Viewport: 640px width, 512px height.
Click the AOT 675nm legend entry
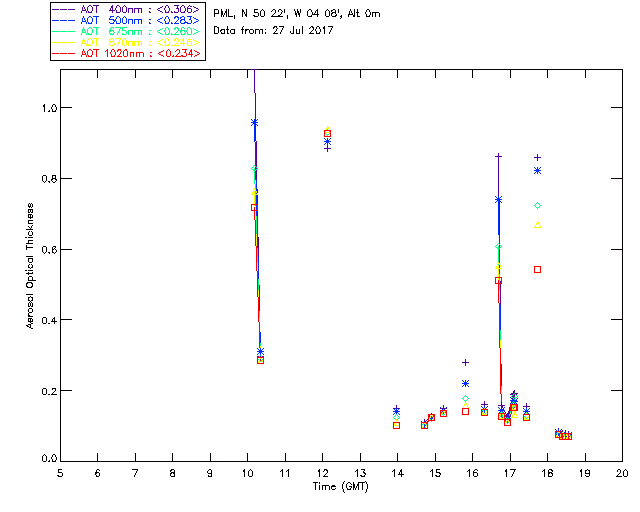pyautogui.click(x=127, y=31)
